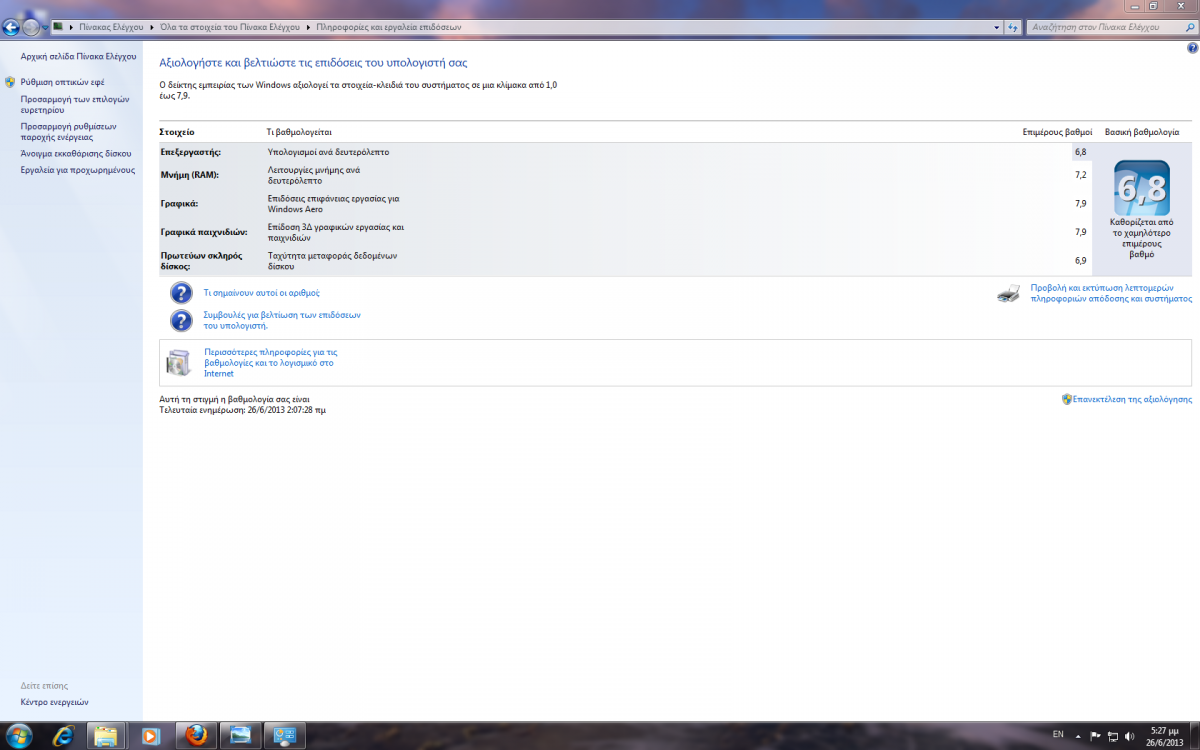Screen dimensions: 1200x750
Task: Open Περισσότερες πληροφορίες για τις βαθμολογίες link
Action: point(270,363)
